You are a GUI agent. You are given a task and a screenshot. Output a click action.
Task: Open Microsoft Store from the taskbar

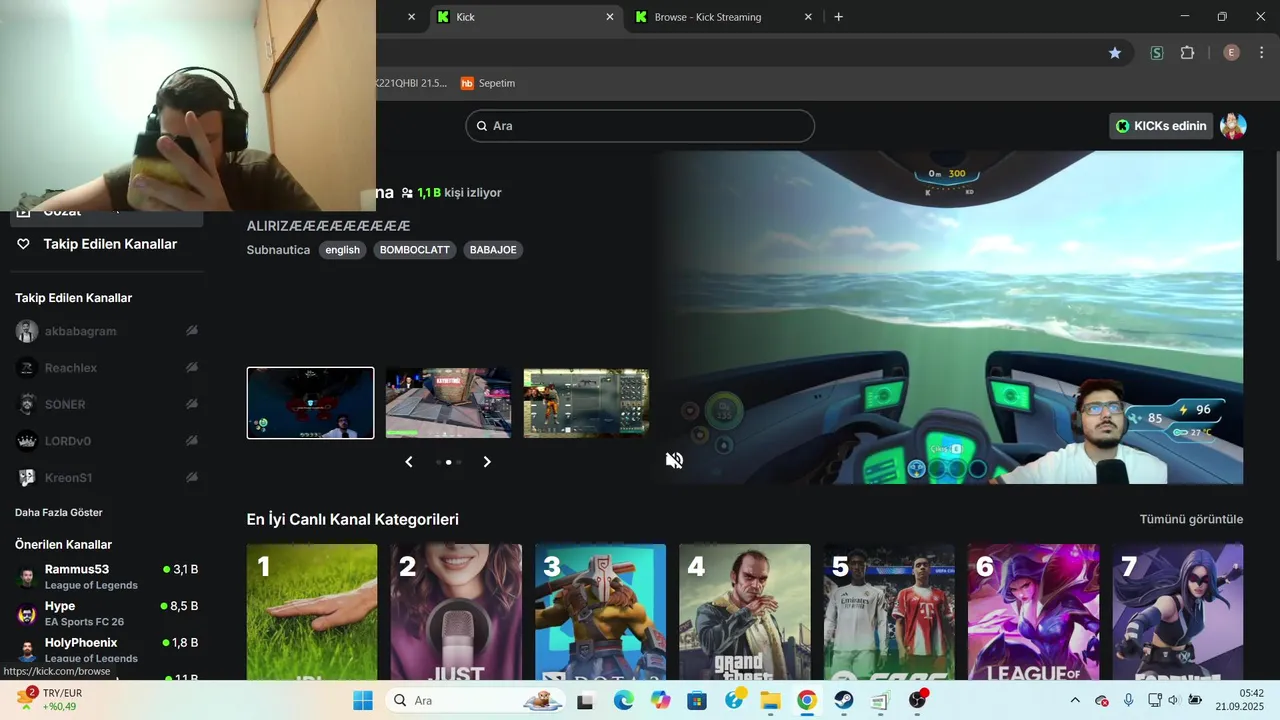pyautogui.click(x=697, y=700)
